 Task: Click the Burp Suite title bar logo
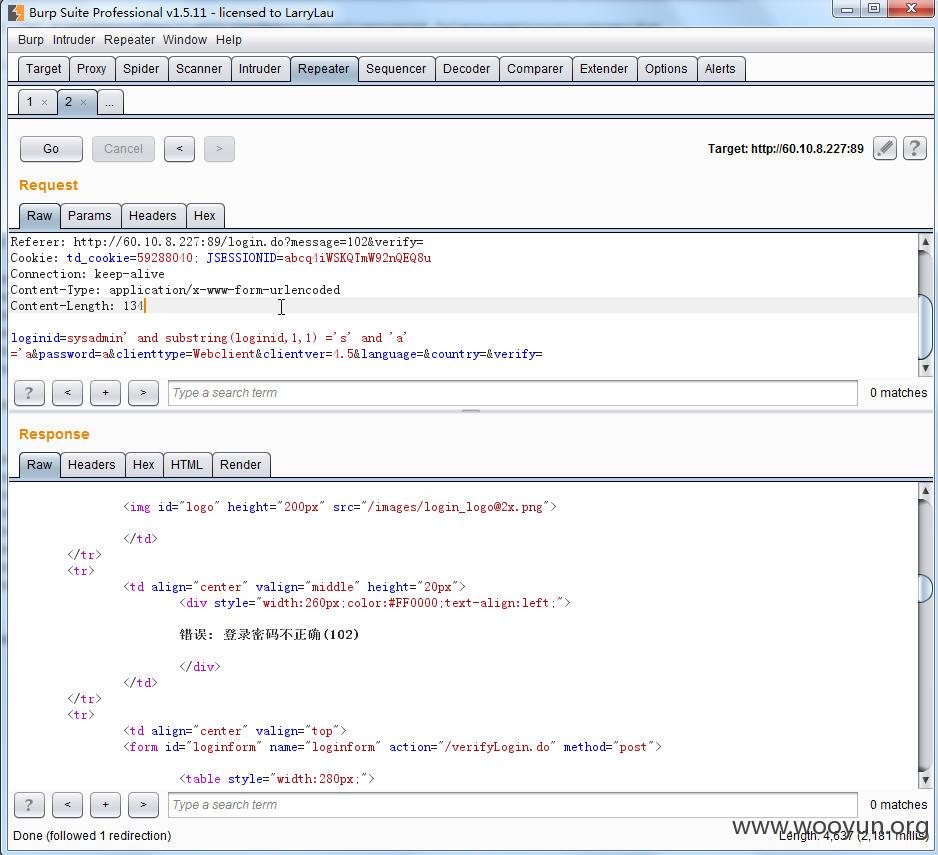[16, 13]
